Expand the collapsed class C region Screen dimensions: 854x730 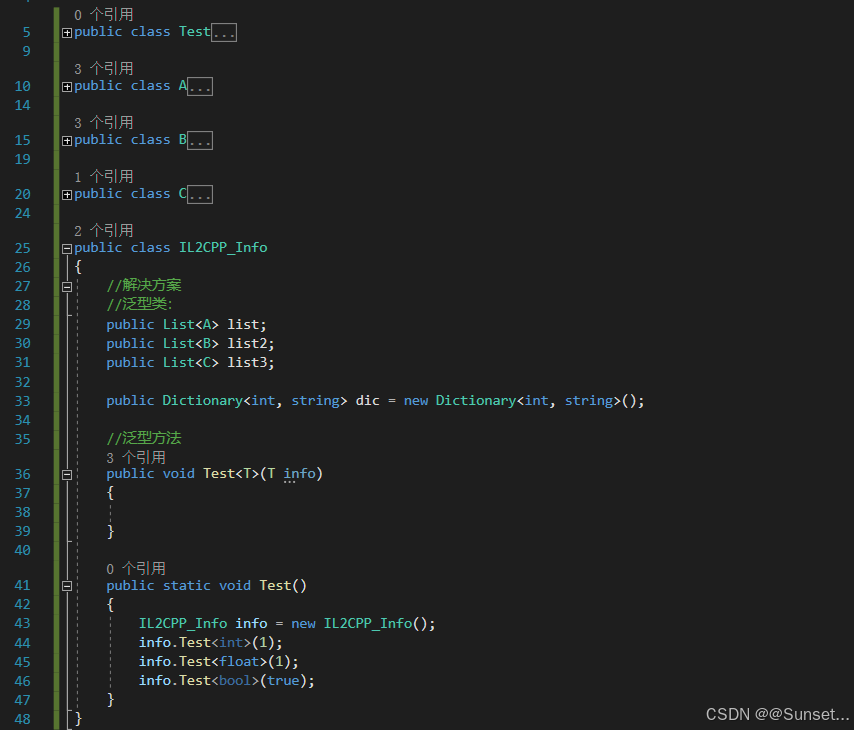(67, 194)
